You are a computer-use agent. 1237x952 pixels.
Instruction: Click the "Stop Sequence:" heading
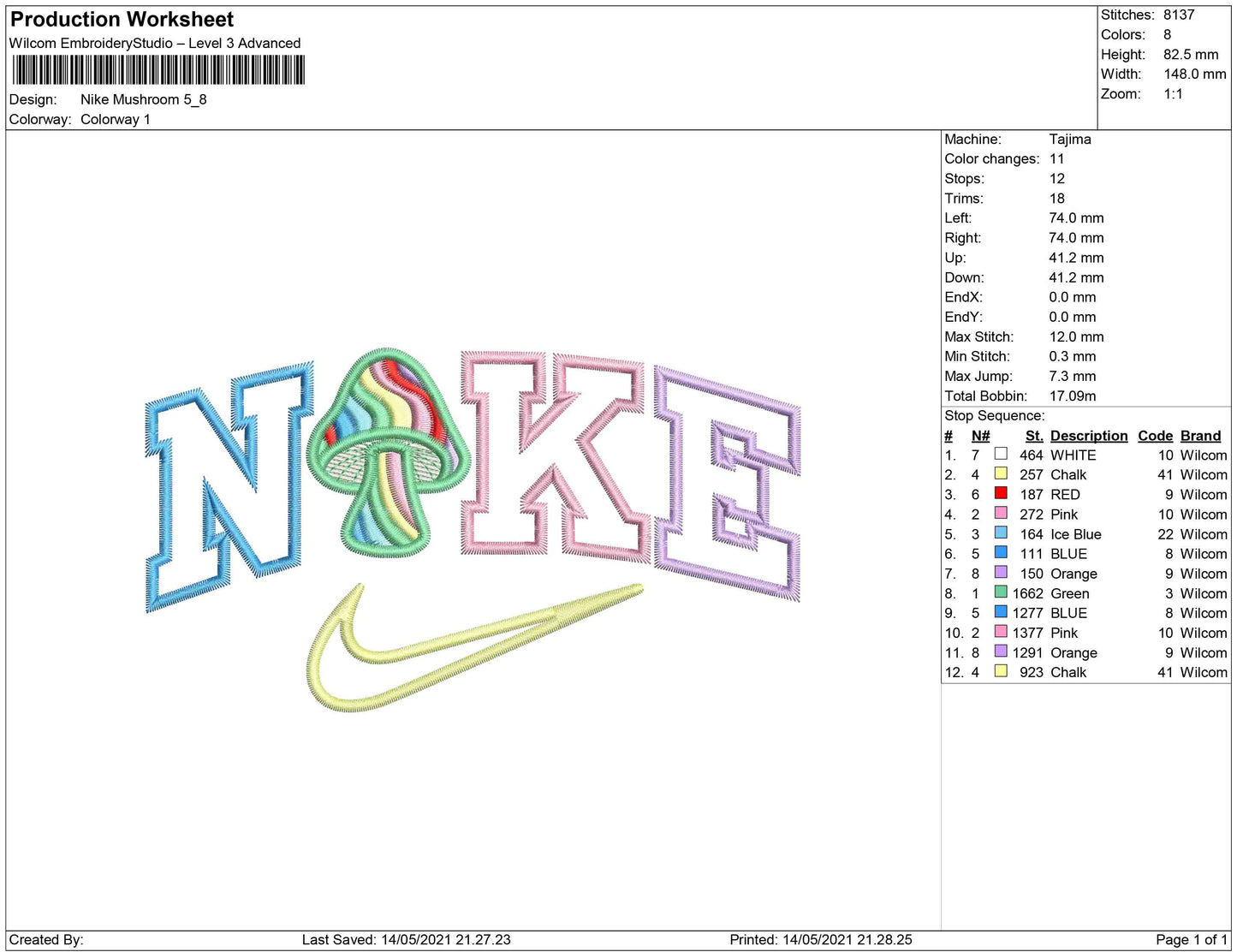(x=995, y=415)
